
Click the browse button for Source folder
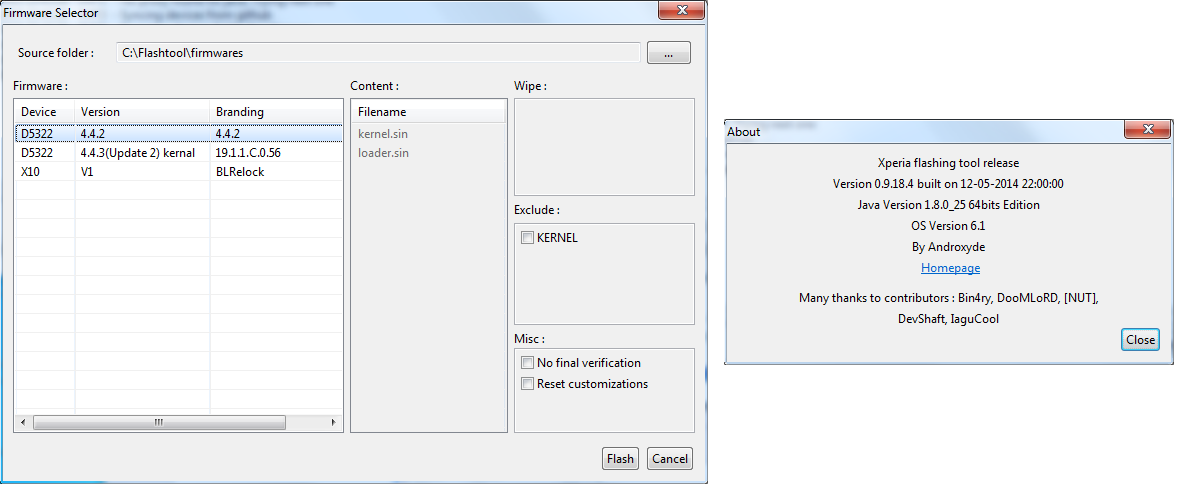tap(668, 53)
